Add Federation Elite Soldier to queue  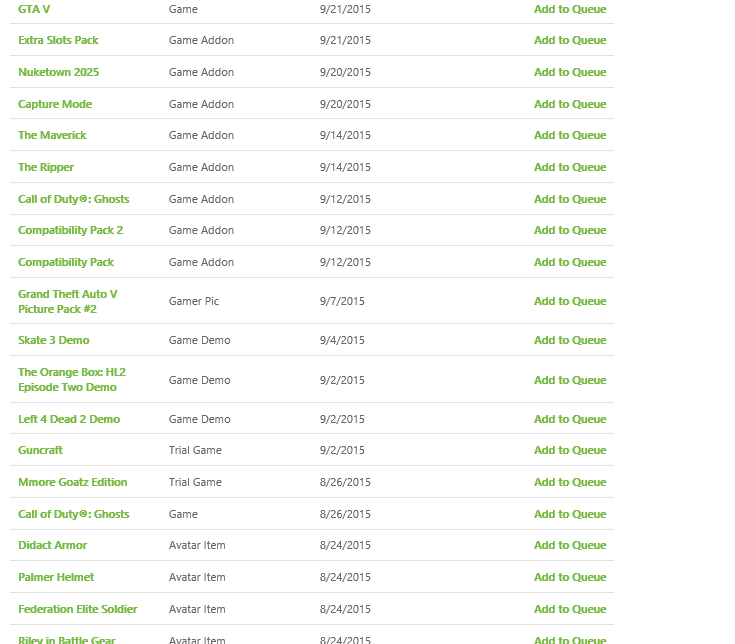570,609
